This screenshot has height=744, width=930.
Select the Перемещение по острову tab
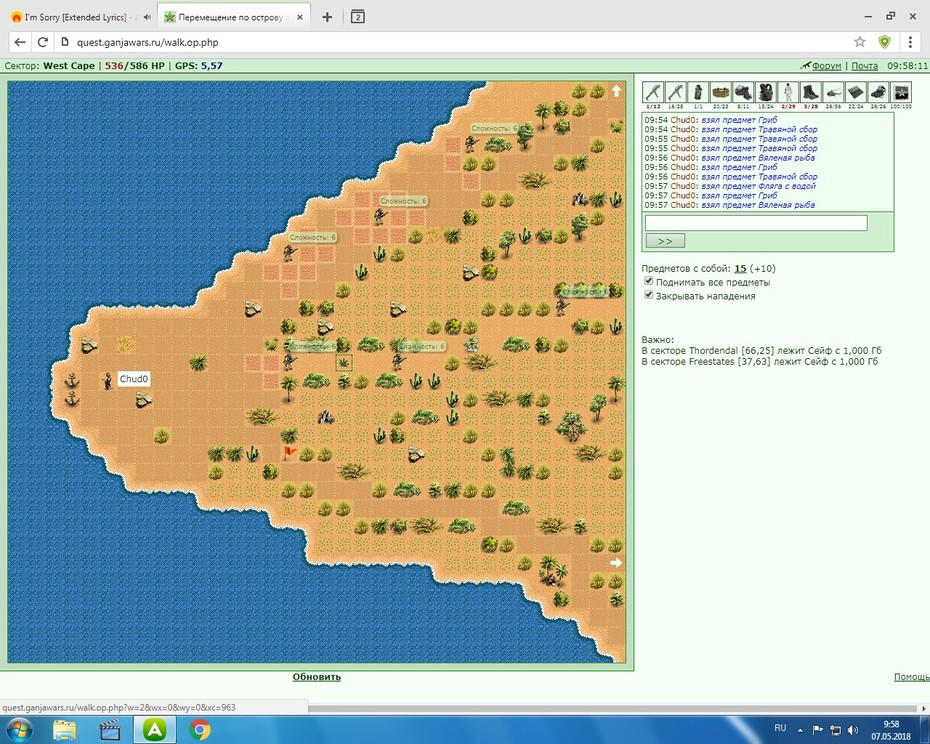pyautogui.click(x=231, y=17)
